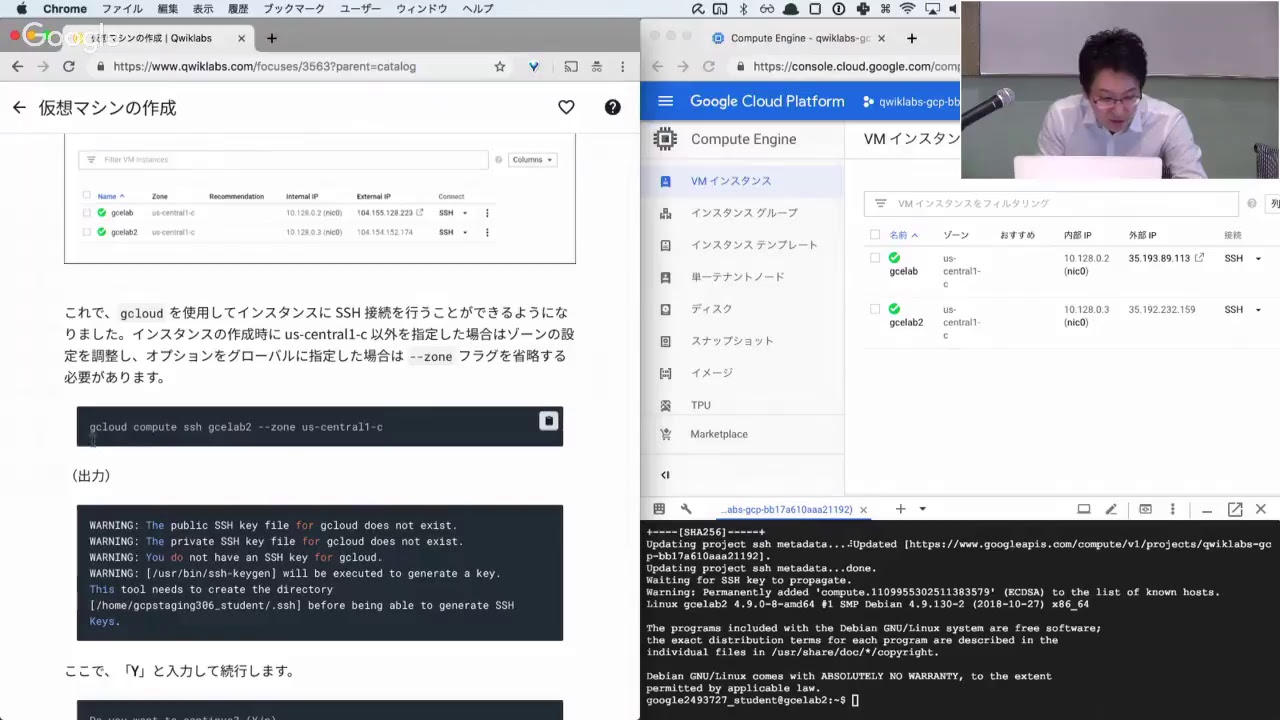Click the 単一テナントノード sidebar icon
This screenshot has height=720, width=1280.
click(666, 277)
